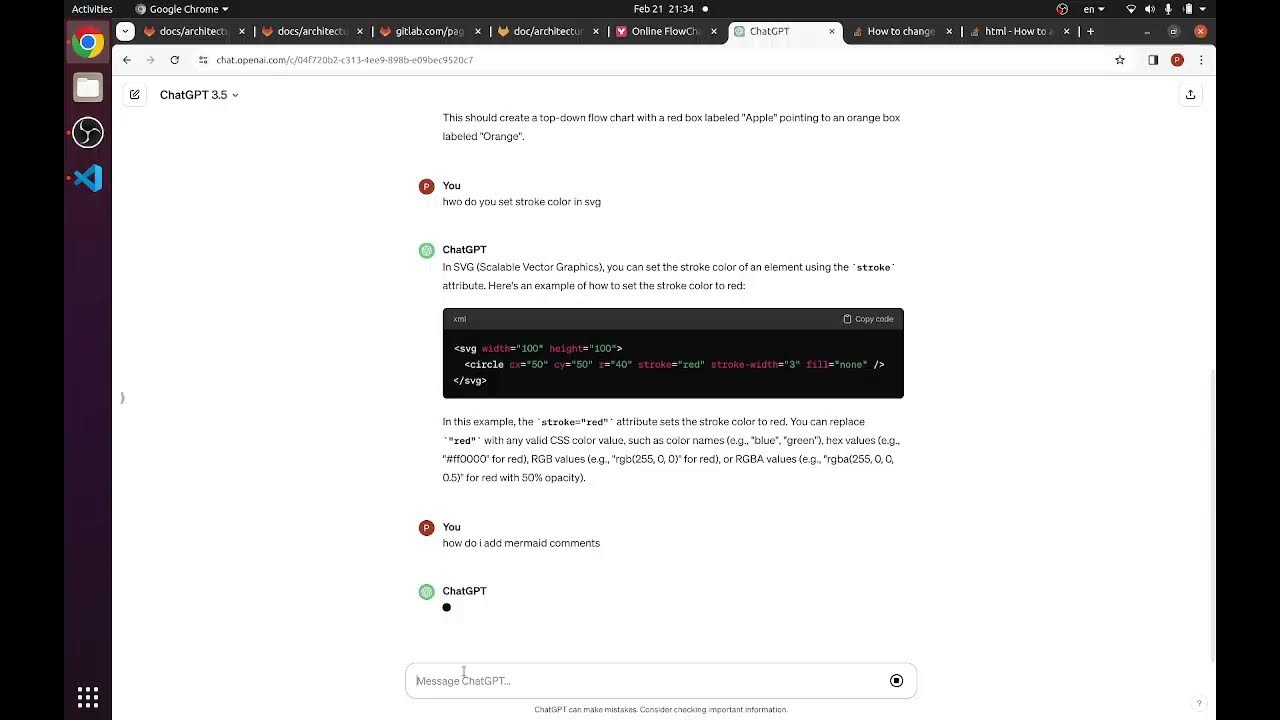Copy code from the xml code block
This screenshot has width=1280, height=720.
coord(868,319)
